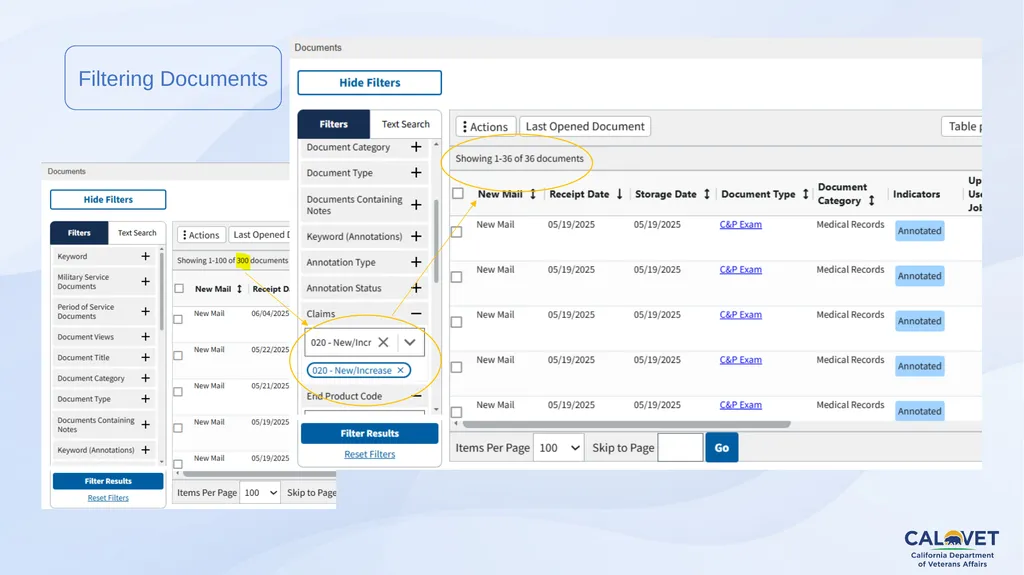The width and height of the screenshot is (1024, 575).
Task: Click Annotated badge in first row
Action: 920,231
